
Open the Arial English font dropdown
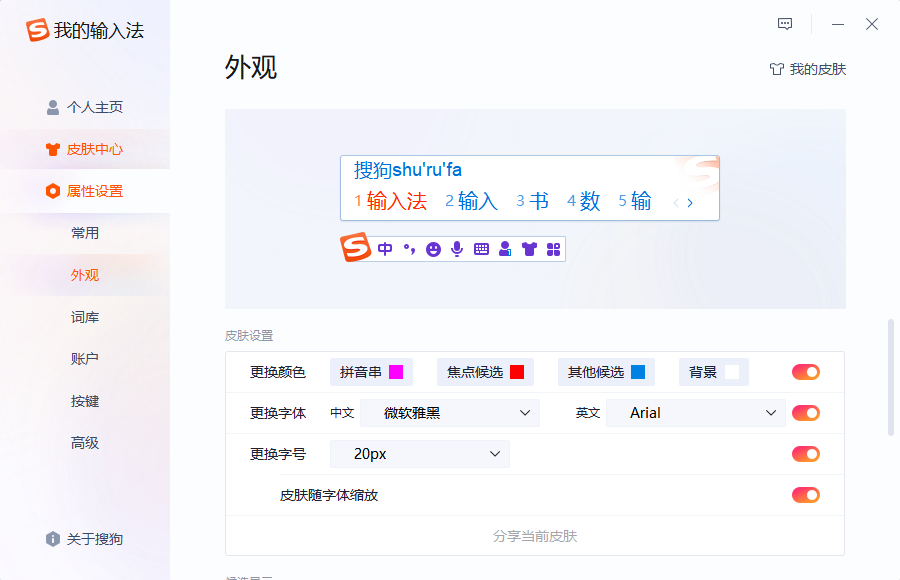click(x=696, y=413)
